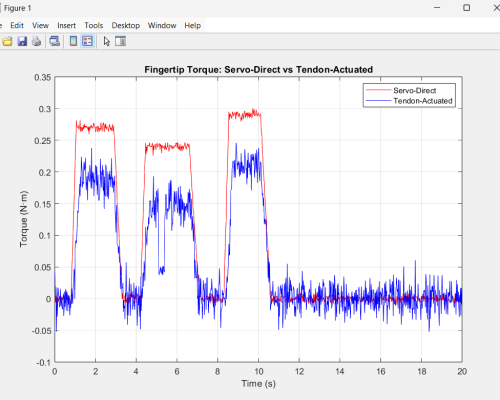Click the x-axis tick label 20

click(462, 371)
